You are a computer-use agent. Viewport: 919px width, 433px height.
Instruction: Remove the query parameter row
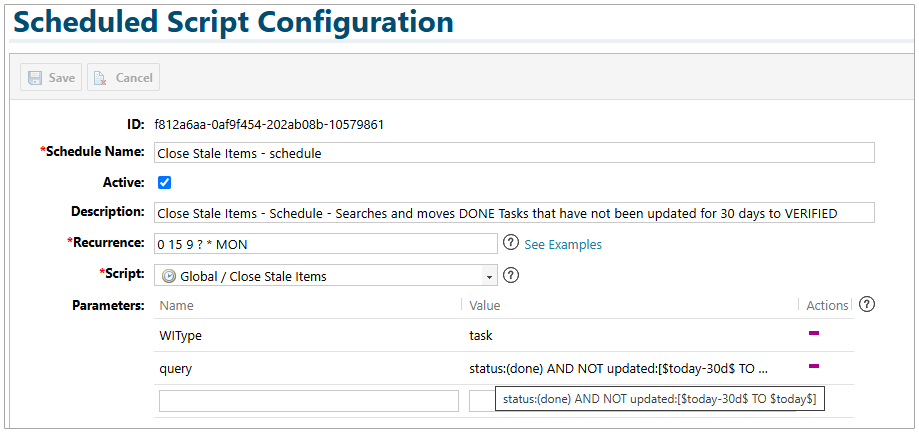click(814, 367)
